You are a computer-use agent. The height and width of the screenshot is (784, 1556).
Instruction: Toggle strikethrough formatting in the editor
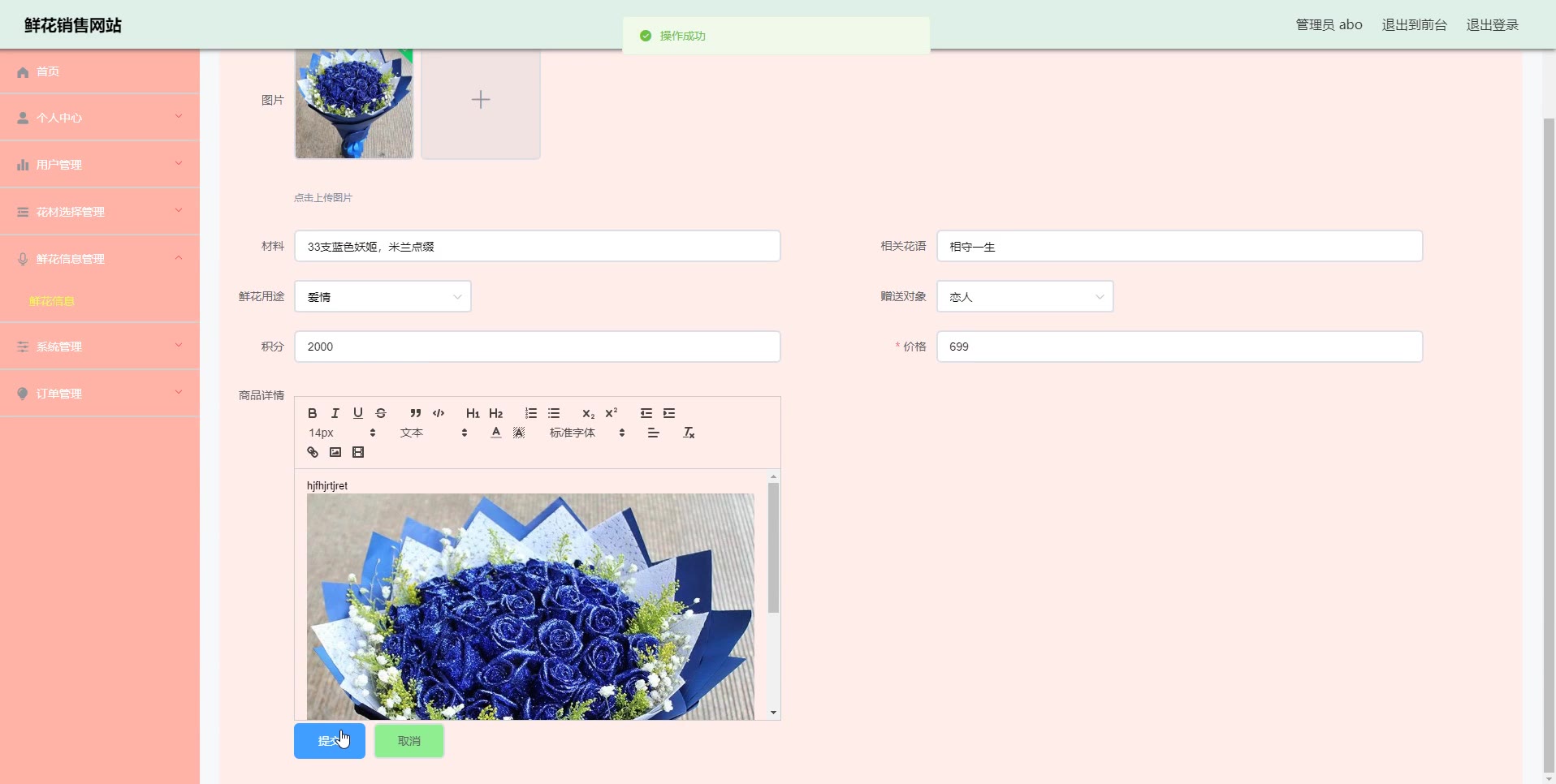point(381,413)
